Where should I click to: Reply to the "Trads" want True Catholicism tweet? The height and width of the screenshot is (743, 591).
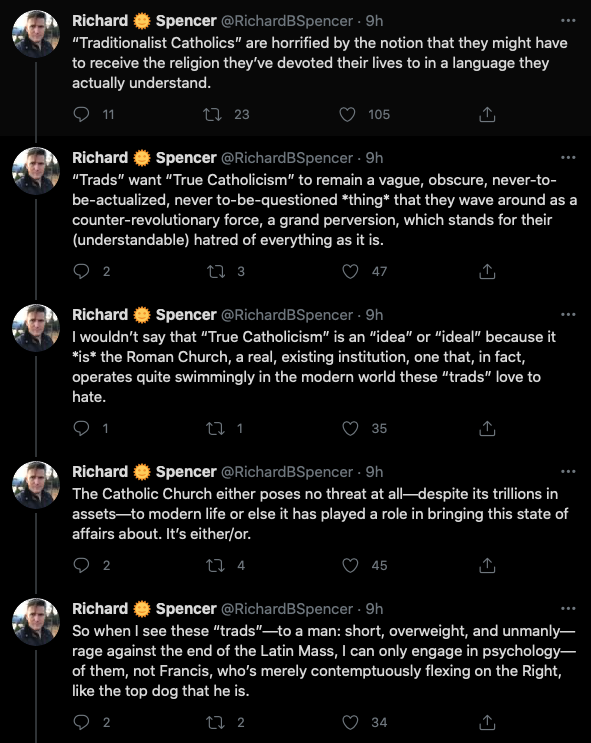point(82,271)
